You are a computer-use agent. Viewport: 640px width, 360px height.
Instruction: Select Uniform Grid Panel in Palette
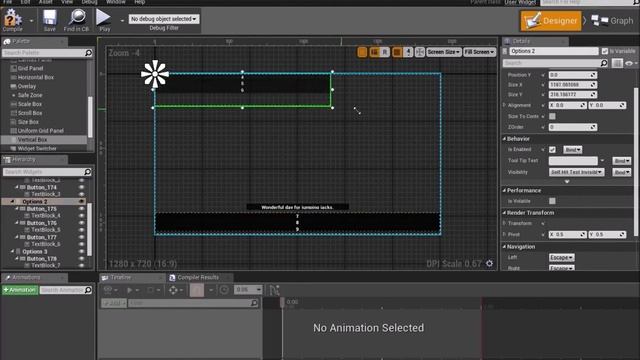click(40, 131)
